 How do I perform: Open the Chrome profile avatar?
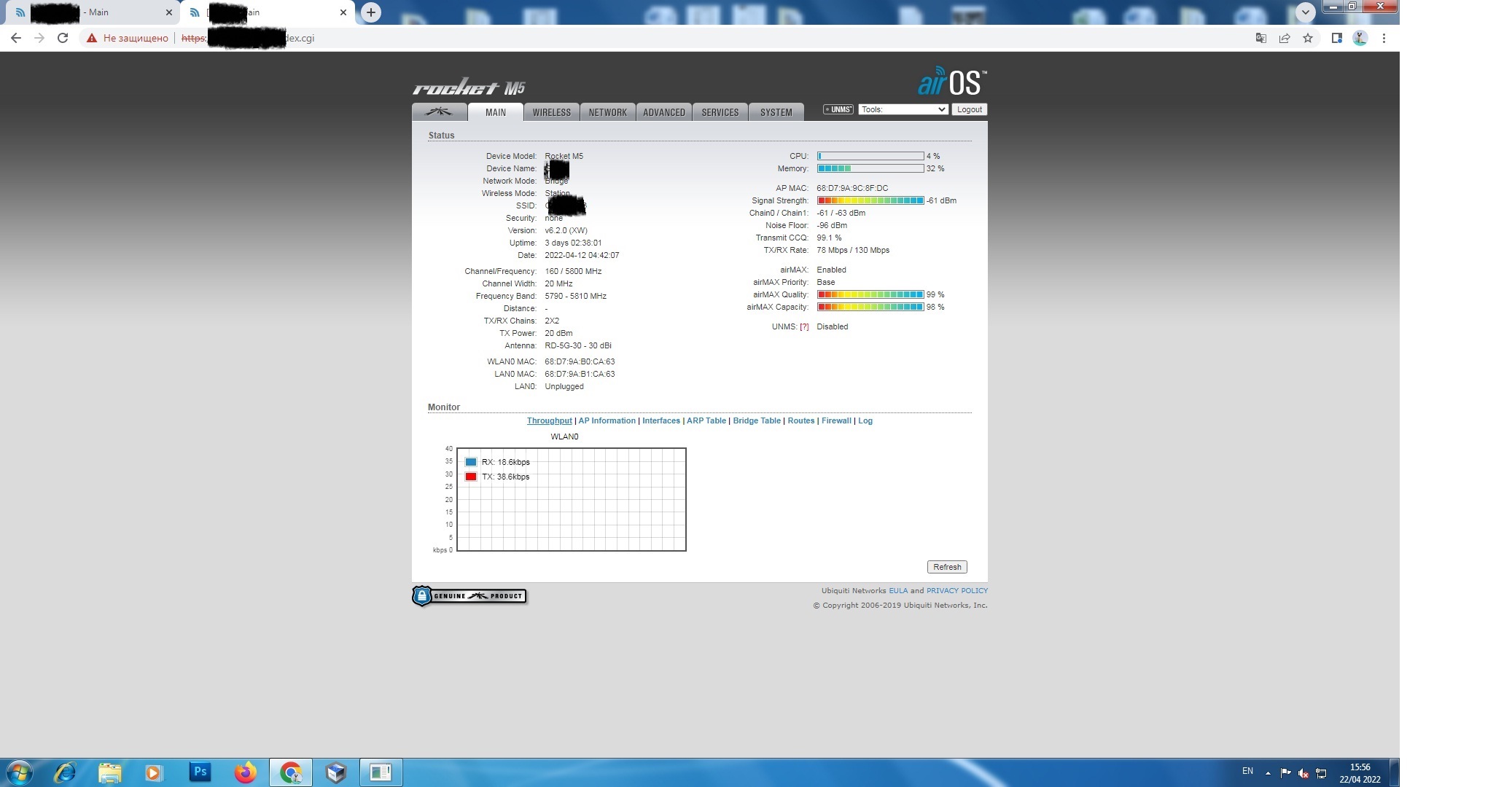(x=1360, y=38)
